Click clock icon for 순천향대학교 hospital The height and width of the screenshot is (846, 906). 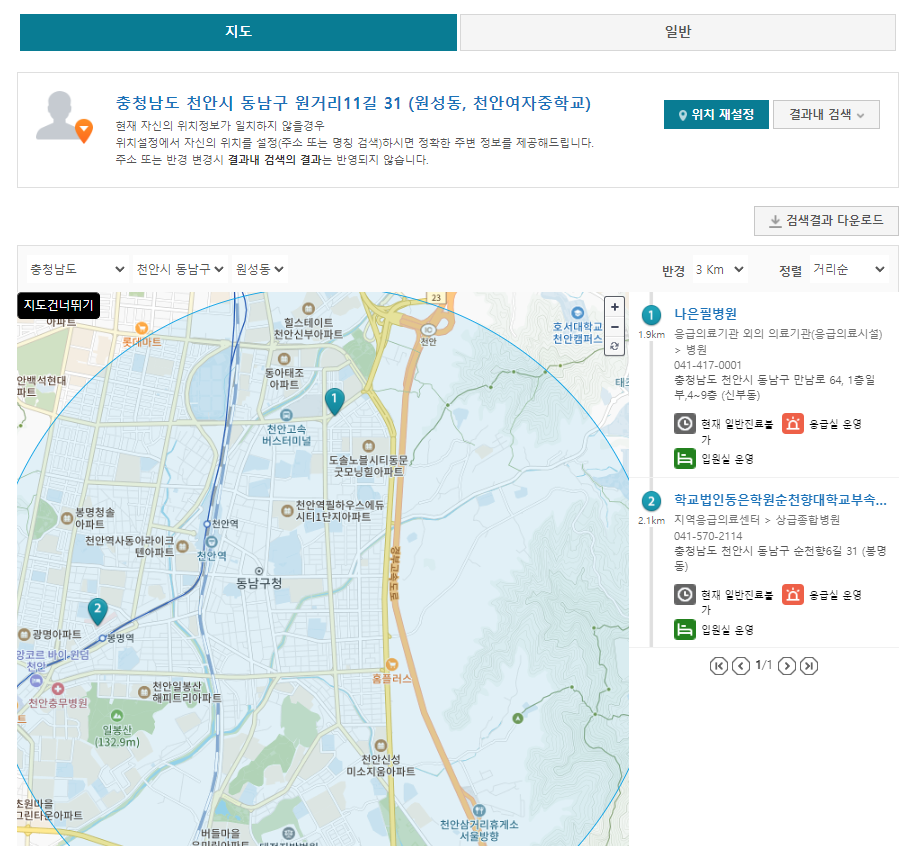coord(685,594)
